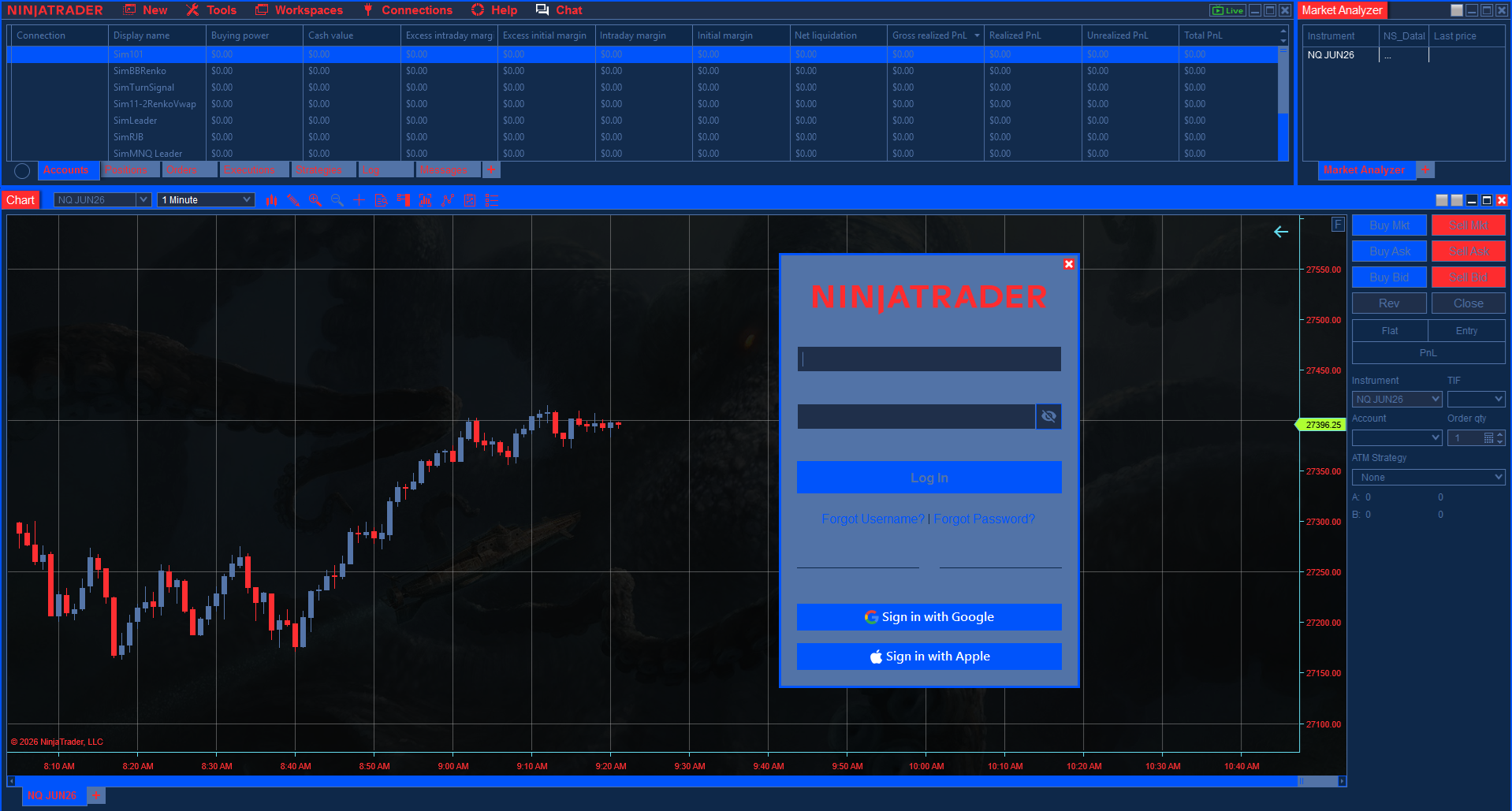Add a new Market Analyzer tab

[1425, 169]
